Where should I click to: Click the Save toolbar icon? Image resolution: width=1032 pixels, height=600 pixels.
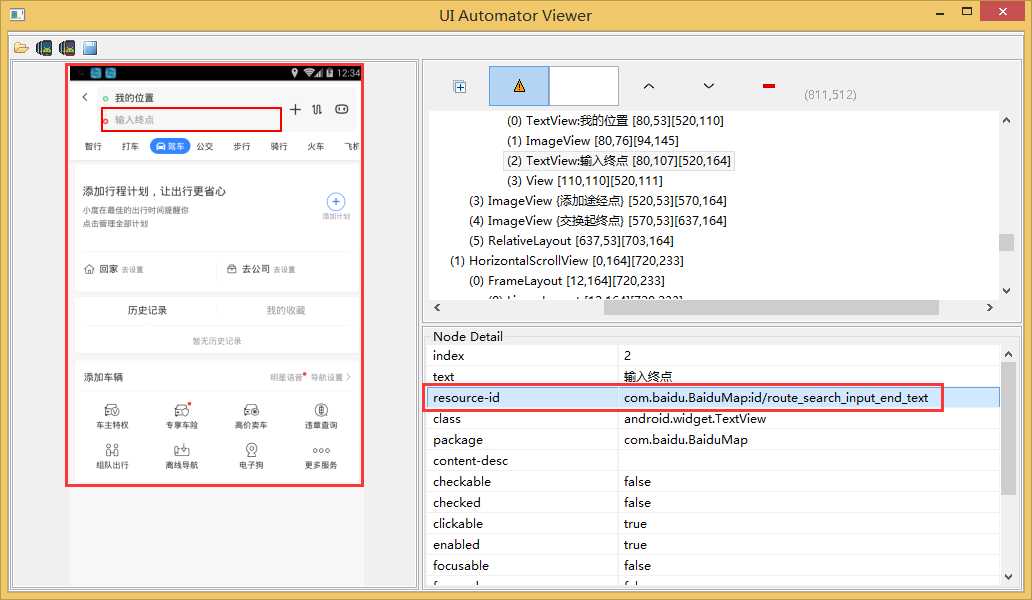[90, 48]
